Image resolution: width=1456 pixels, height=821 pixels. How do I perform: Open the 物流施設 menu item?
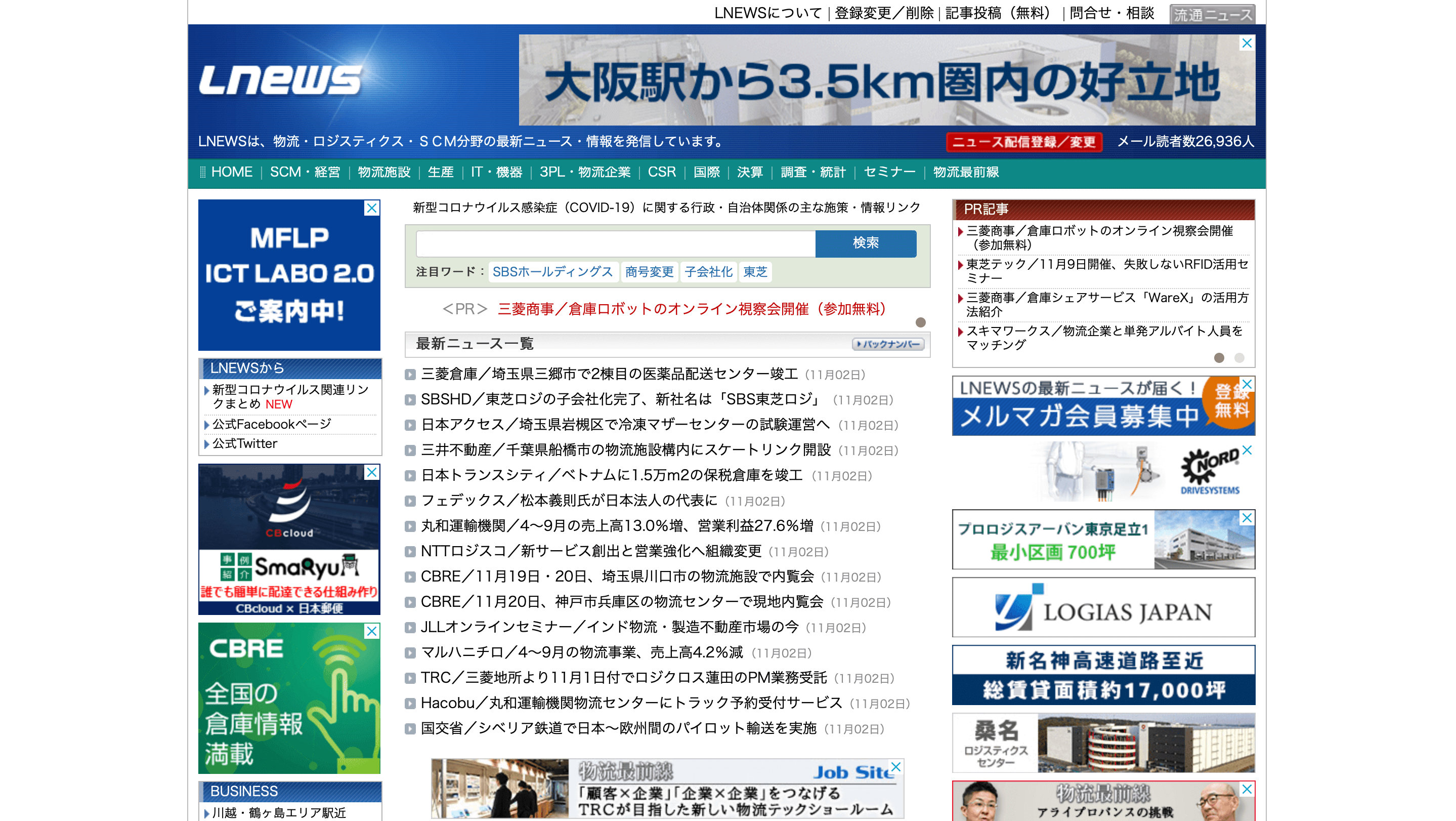click(x=384, y=172)
